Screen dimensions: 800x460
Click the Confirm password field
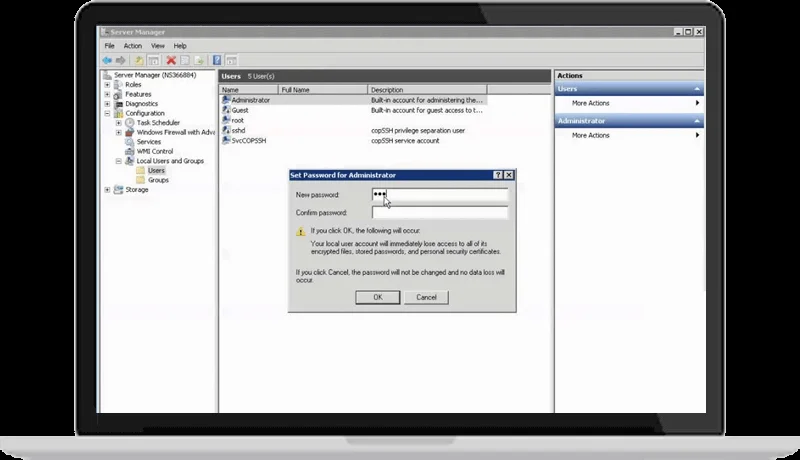[440, 213]
